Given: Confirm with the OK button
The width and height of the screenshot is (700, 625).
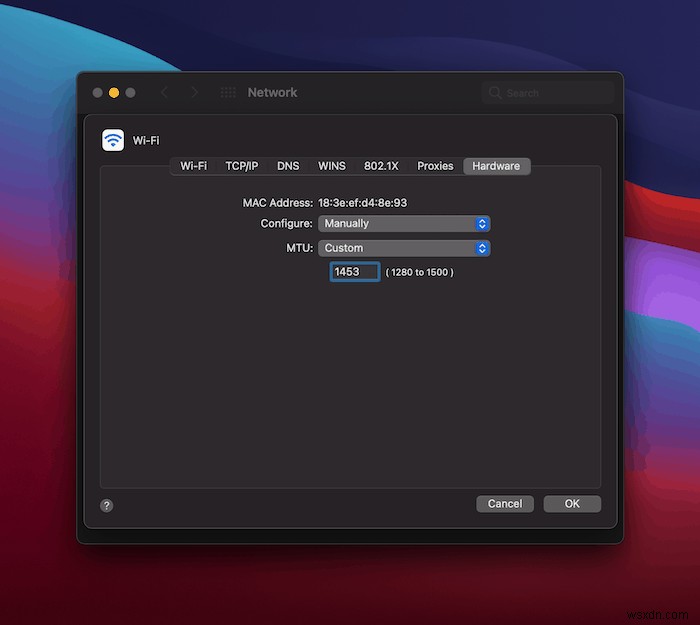Looking at the screenshot, I should click(x=572, y=504).
